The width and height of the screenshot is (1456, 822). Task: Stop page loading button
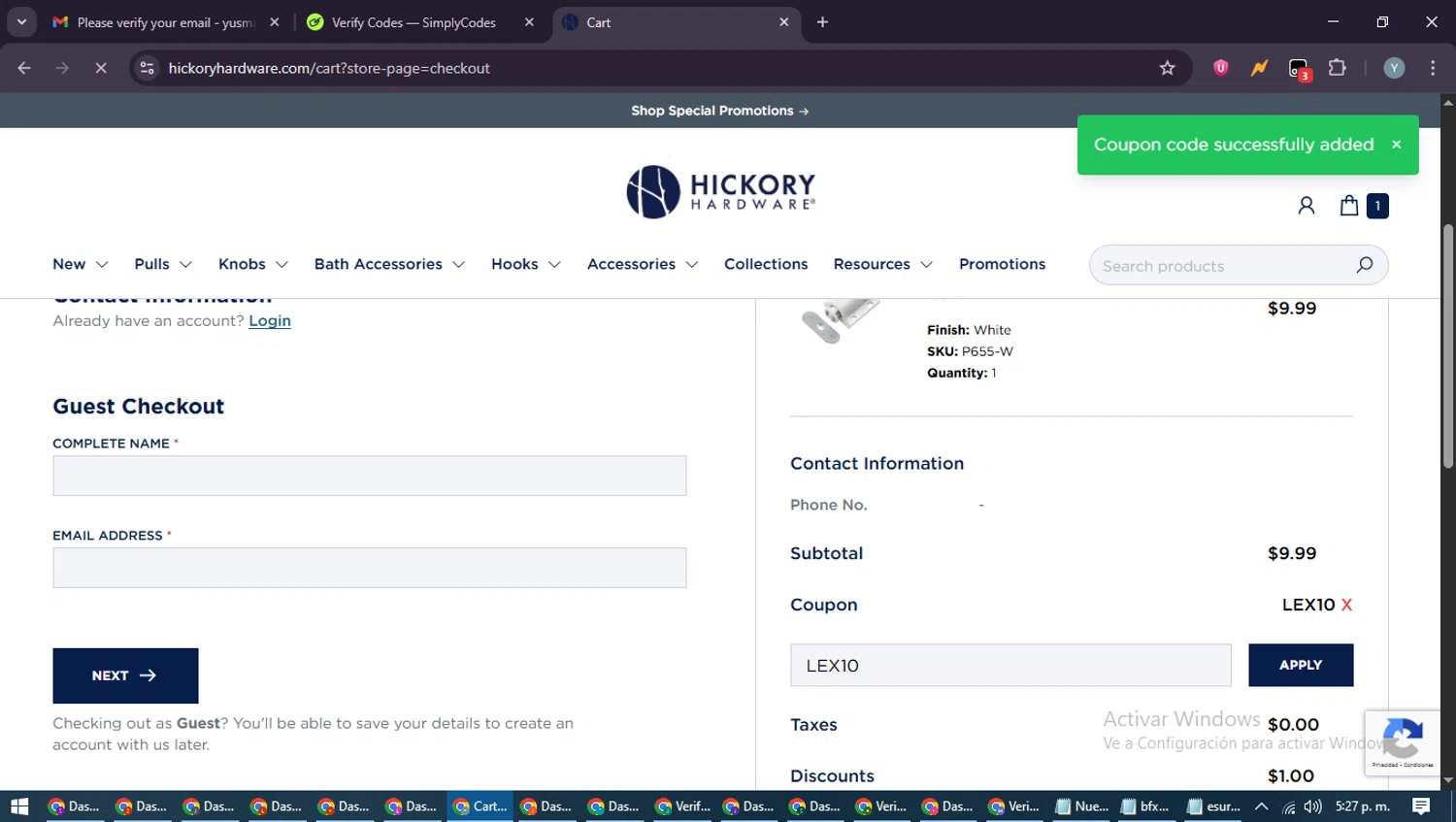point(101,68)
